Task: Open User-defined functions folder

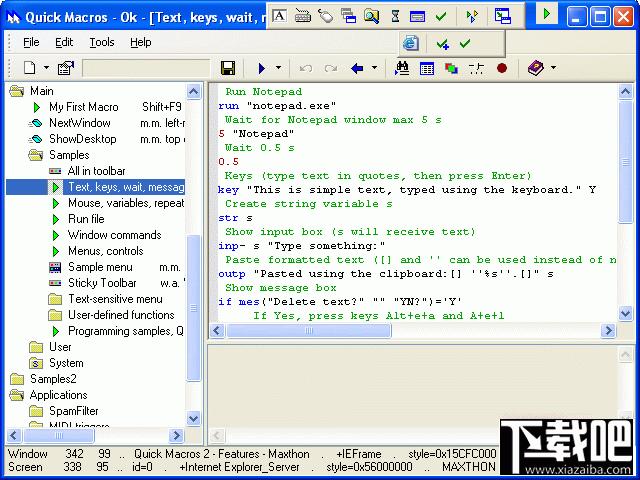Action: pyautogui.click(x=121, y=315)
